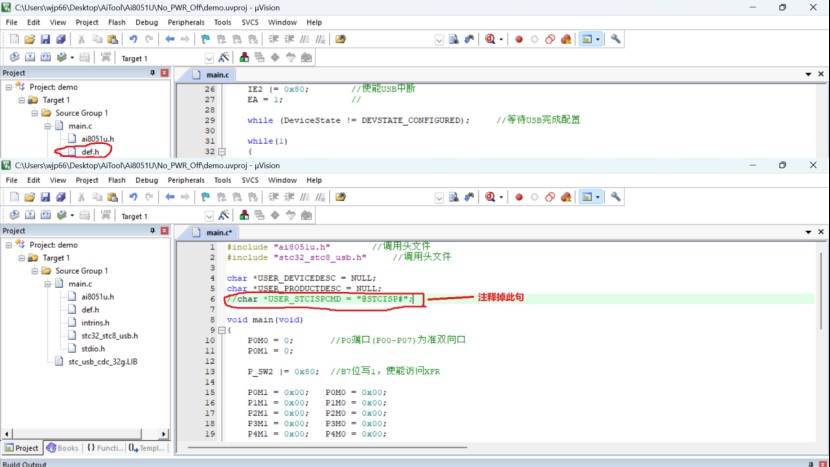Close Project panel in lower window
Image resolution: width=830 pixels, height=467 pixels.
pos(165,230)
